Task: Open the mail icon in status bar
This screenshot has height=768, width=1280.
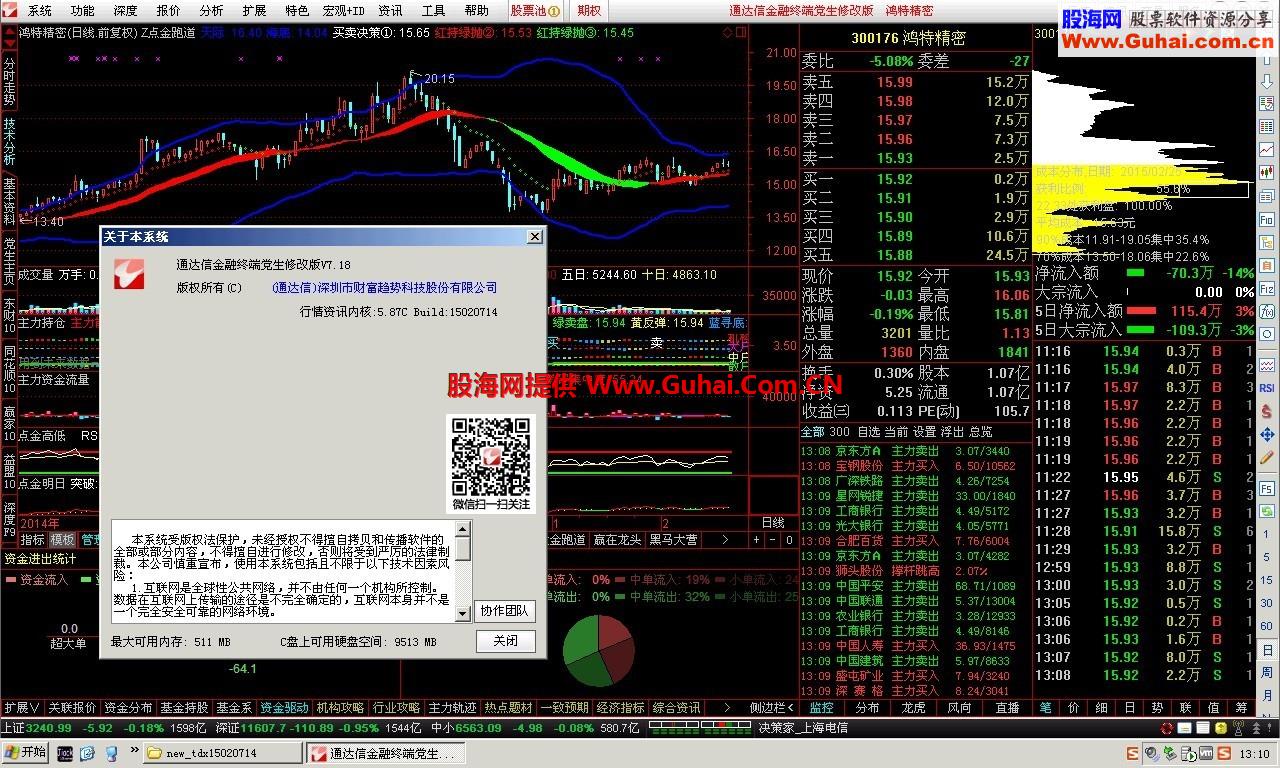Action: click(x=1184, y=728)
